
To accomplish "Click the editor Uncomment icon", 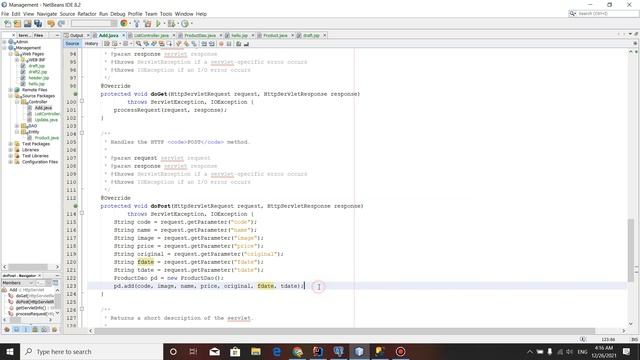I will click(x=246, y=44).
